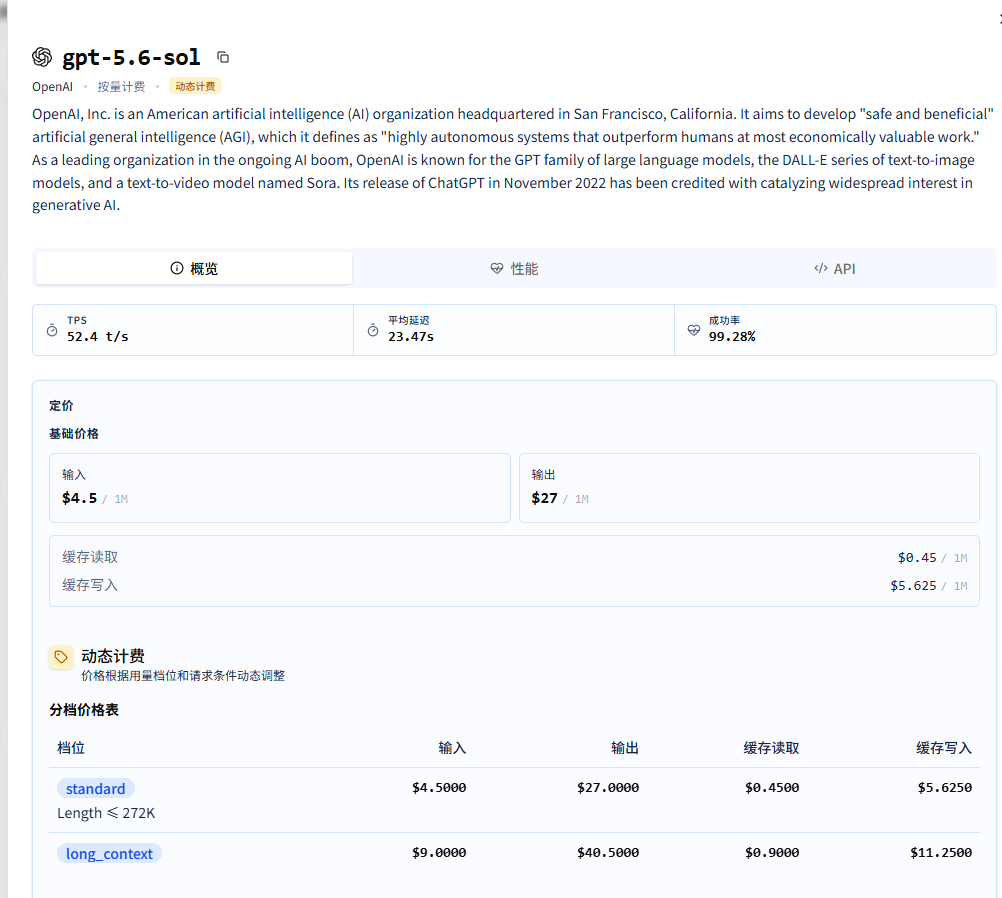Click the price tag icon beside 动态计费
This screenshot has width=1002, height=898.
point(61,657)
